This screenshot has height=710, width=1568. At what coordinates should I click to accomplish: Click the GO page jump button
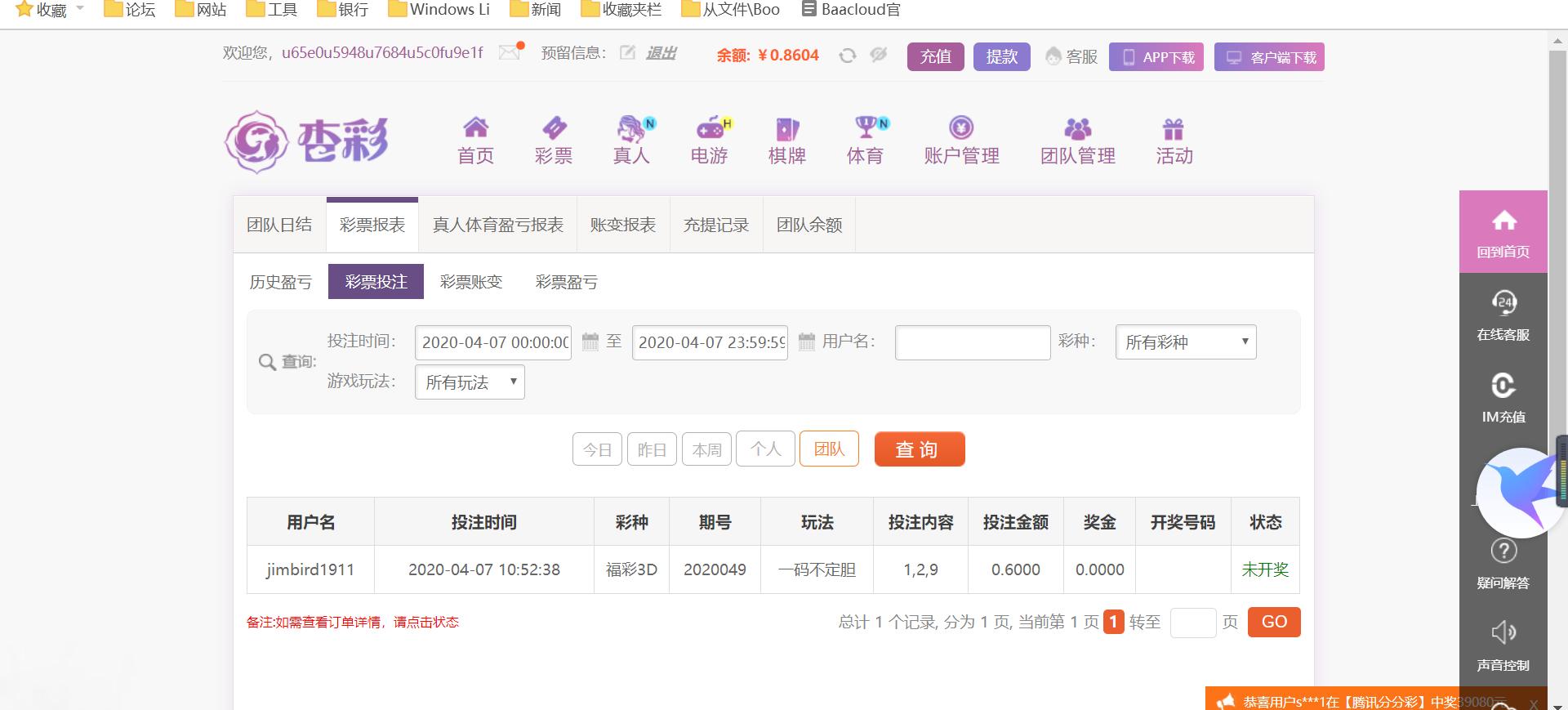[x=1274, y=622]
